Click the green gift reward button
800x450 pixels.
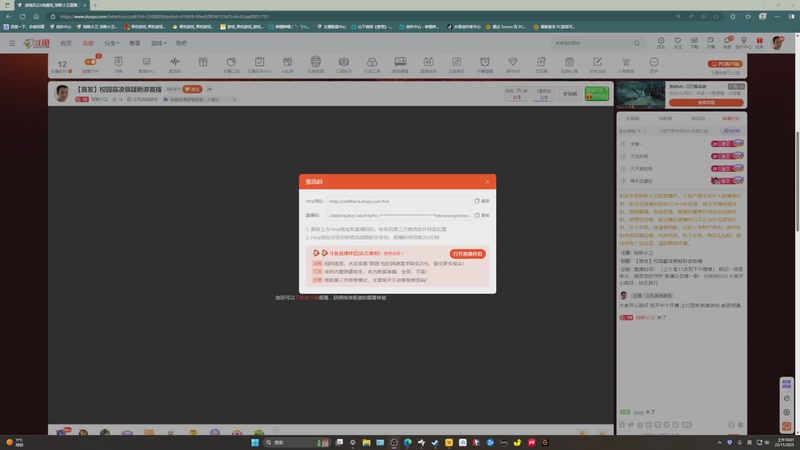click(x=596, y=93)
